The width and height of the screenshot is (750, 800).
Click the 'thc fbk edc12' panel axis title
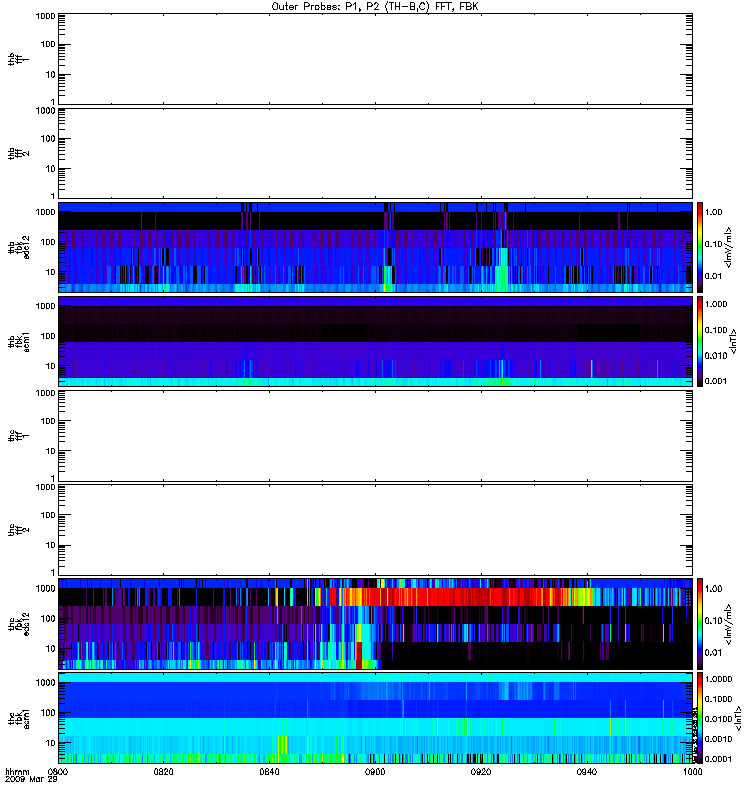click(x=19, y=623)
